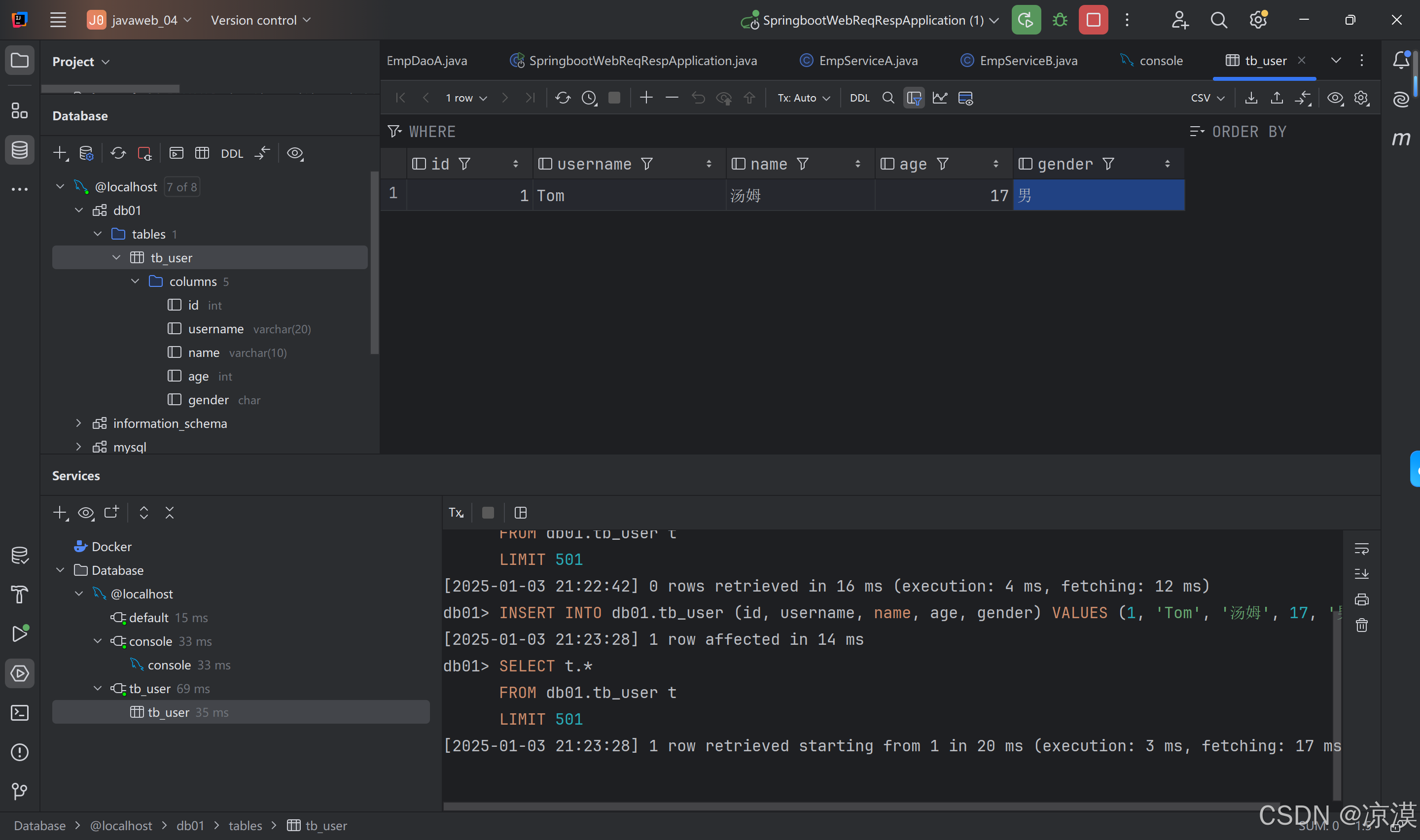The width and height of the screenshot is (1420, 840).
Task: Open Search Everywhere magnifier
Action: (1218, 20)
